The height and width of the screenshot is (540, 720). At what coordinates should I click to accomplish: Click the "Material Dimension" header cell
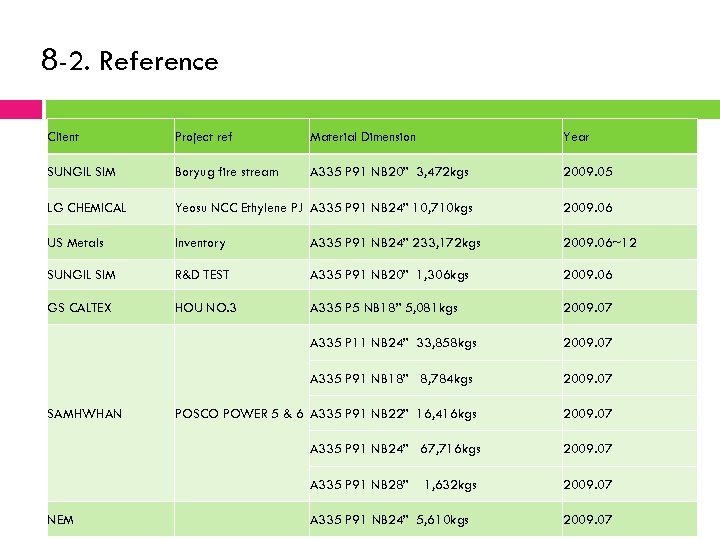[x=363, y=136]
